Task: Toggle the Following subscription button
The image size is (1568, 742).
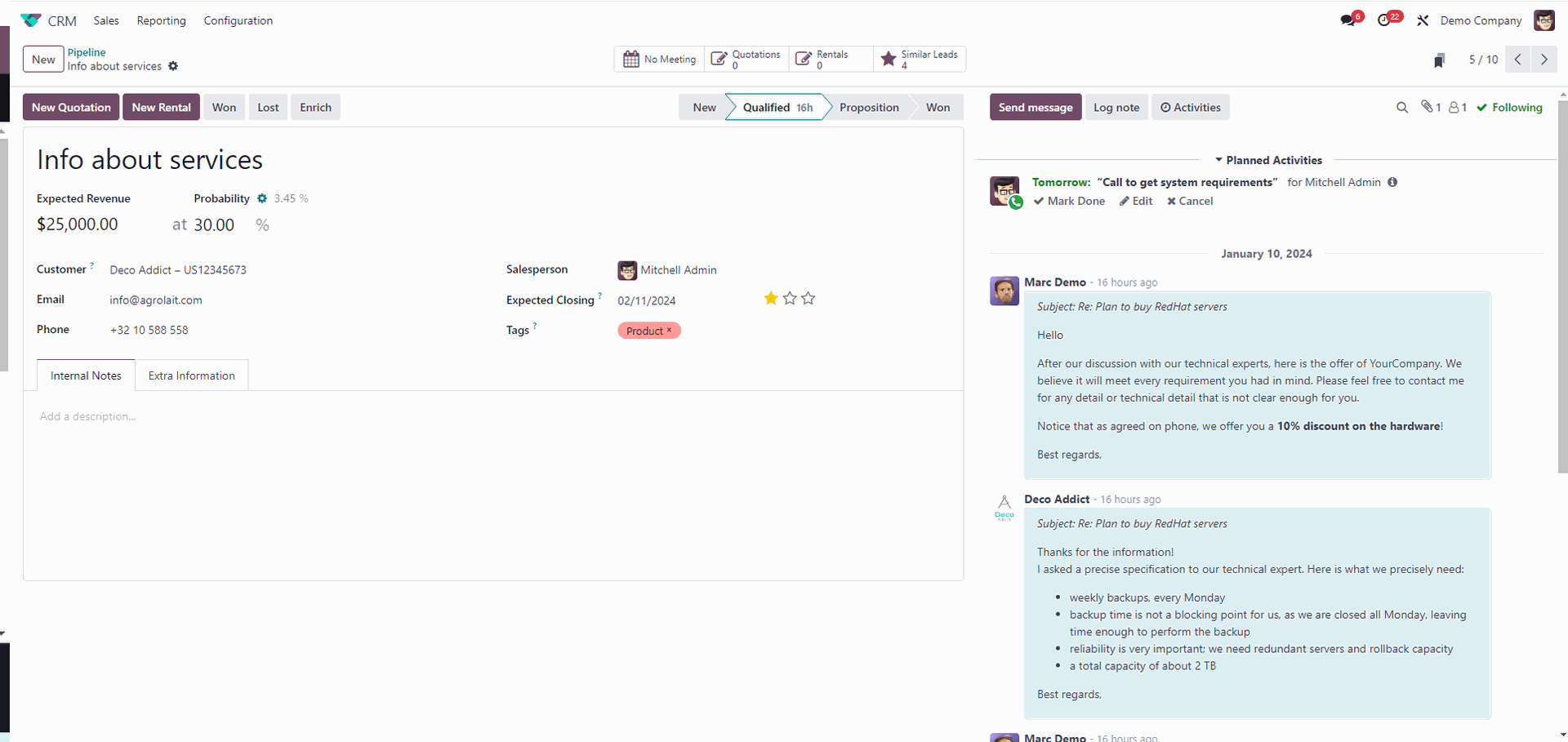Action: (x=1509, y=108)
